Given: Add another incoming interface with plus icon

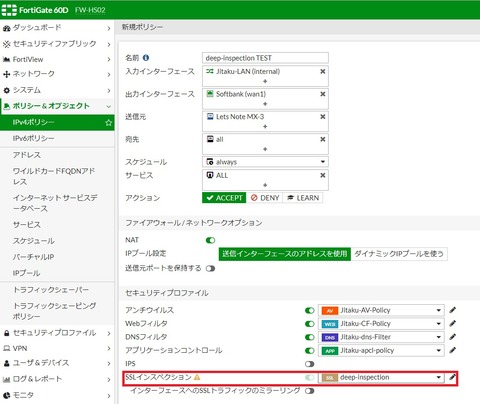Looking at the screenshot, I should point(265,81).
